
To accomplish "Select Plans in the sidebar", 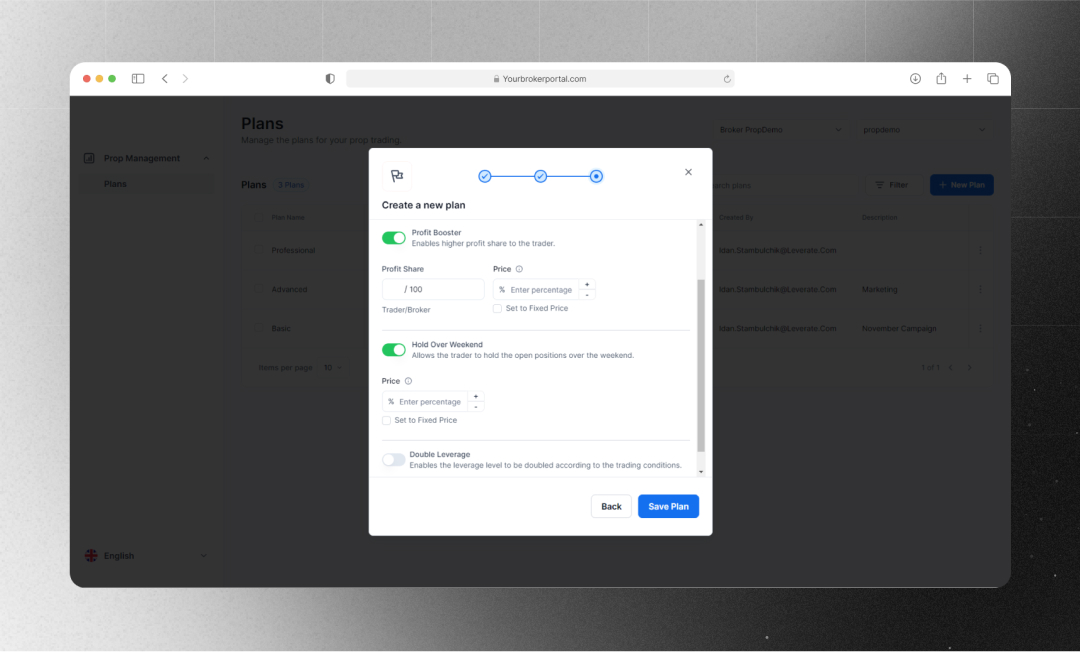I will coord(116,184).
